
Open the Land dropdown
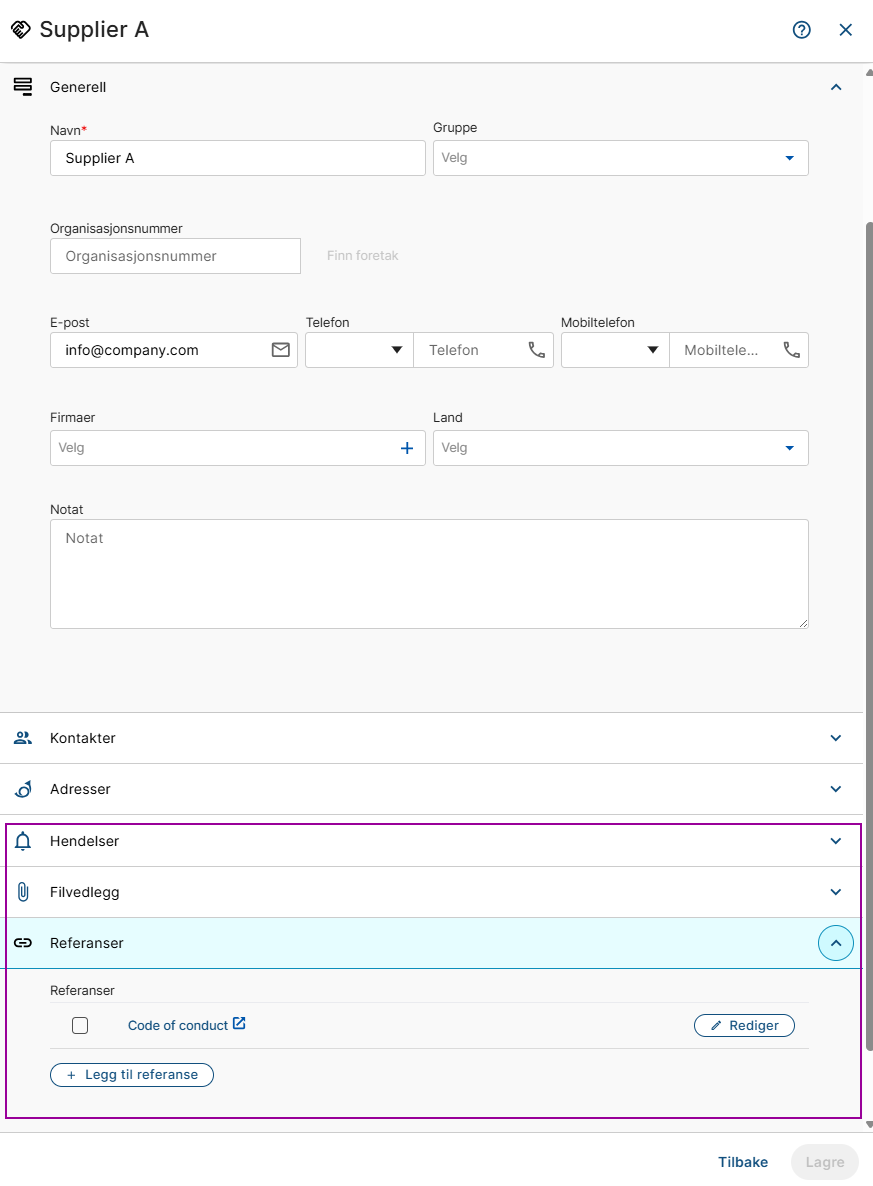click(620, 448)
